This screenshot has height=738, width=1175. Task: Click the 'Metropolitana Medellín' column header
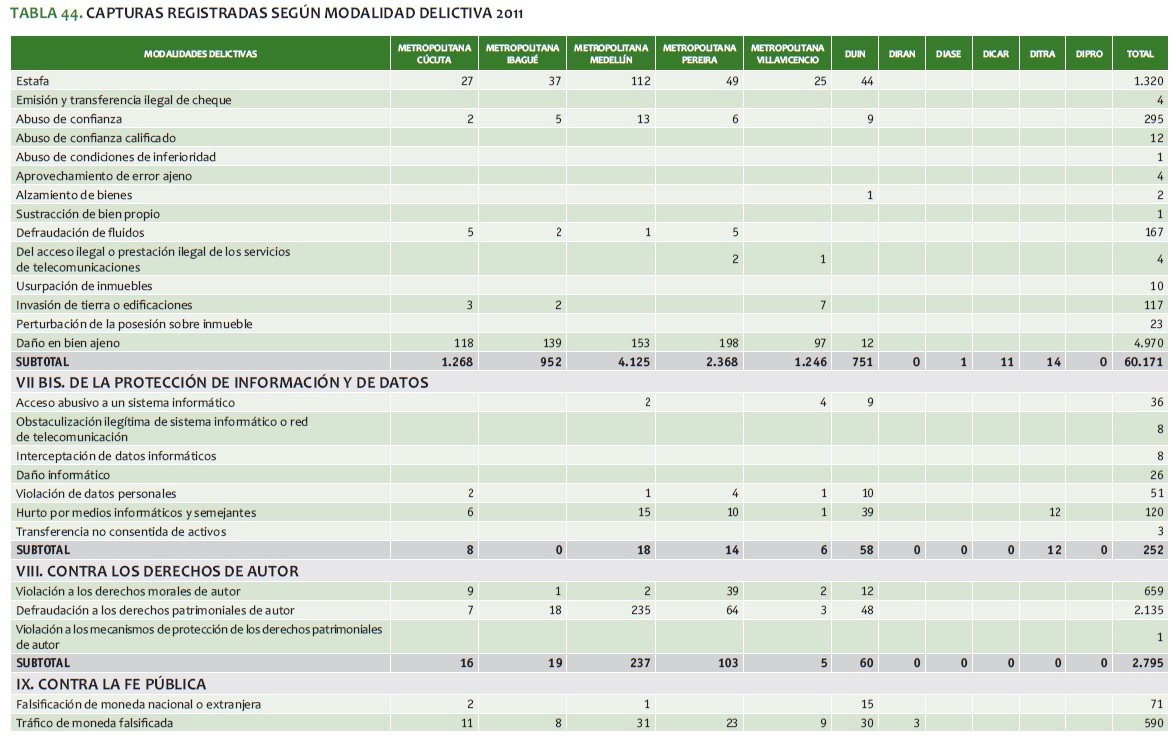611,54
